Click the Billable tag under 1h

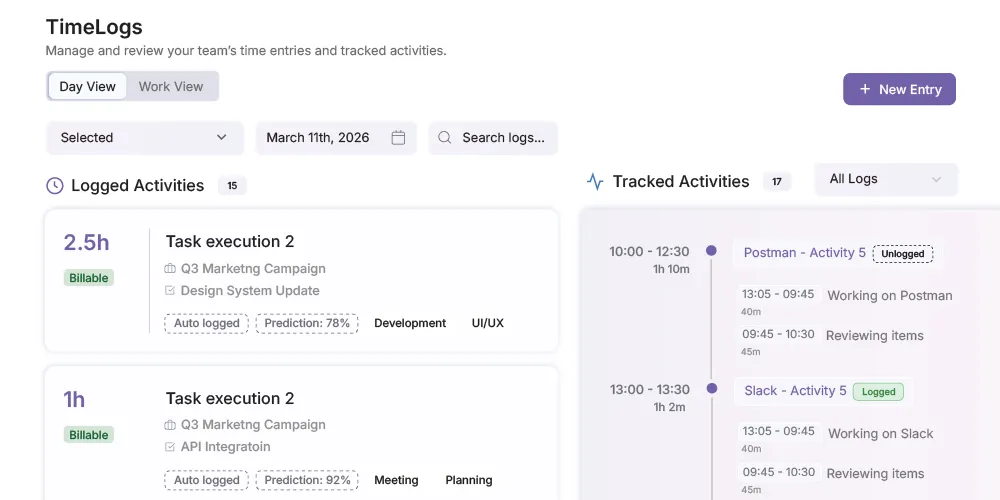89,435
